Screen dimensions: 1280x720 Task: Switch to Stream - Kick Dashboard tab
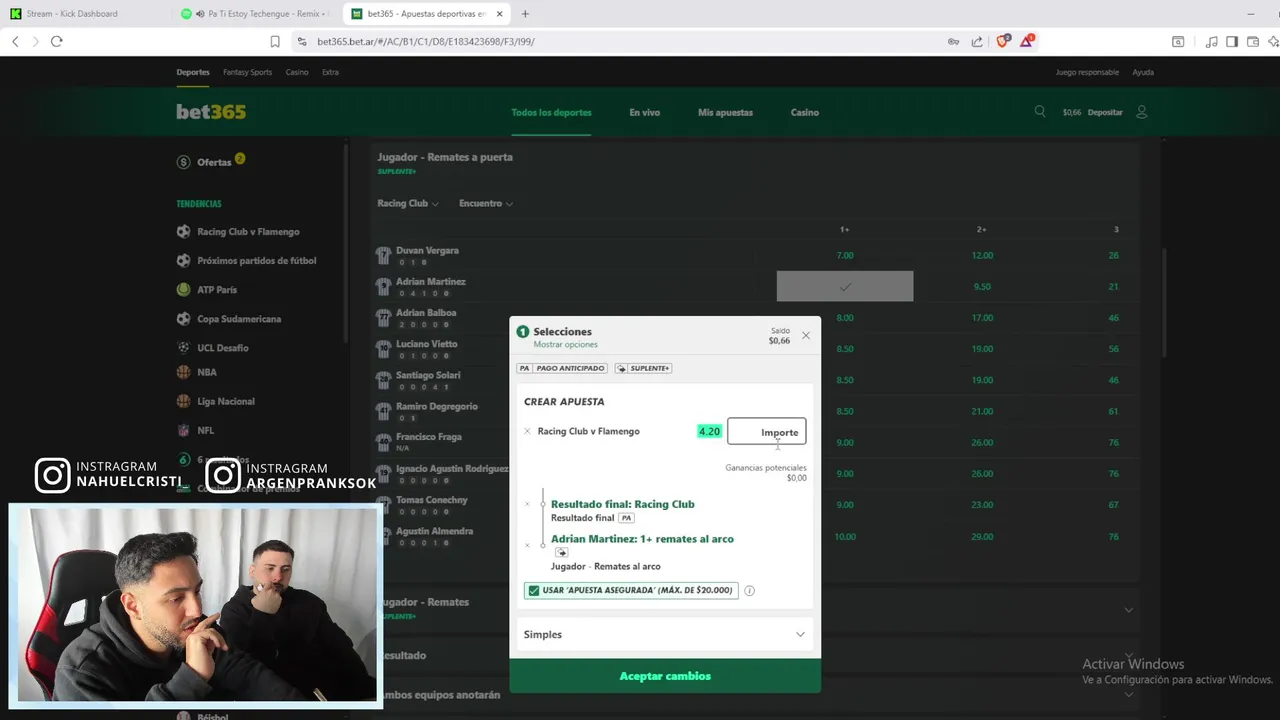[x=85, y=14]
